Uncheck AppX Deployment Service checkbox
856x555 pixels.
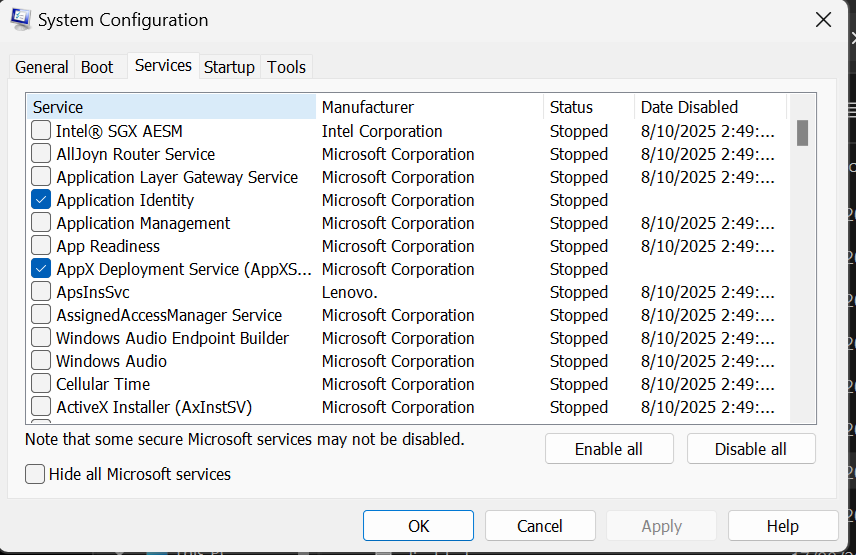pyautogui.click(x=41, y=268)
